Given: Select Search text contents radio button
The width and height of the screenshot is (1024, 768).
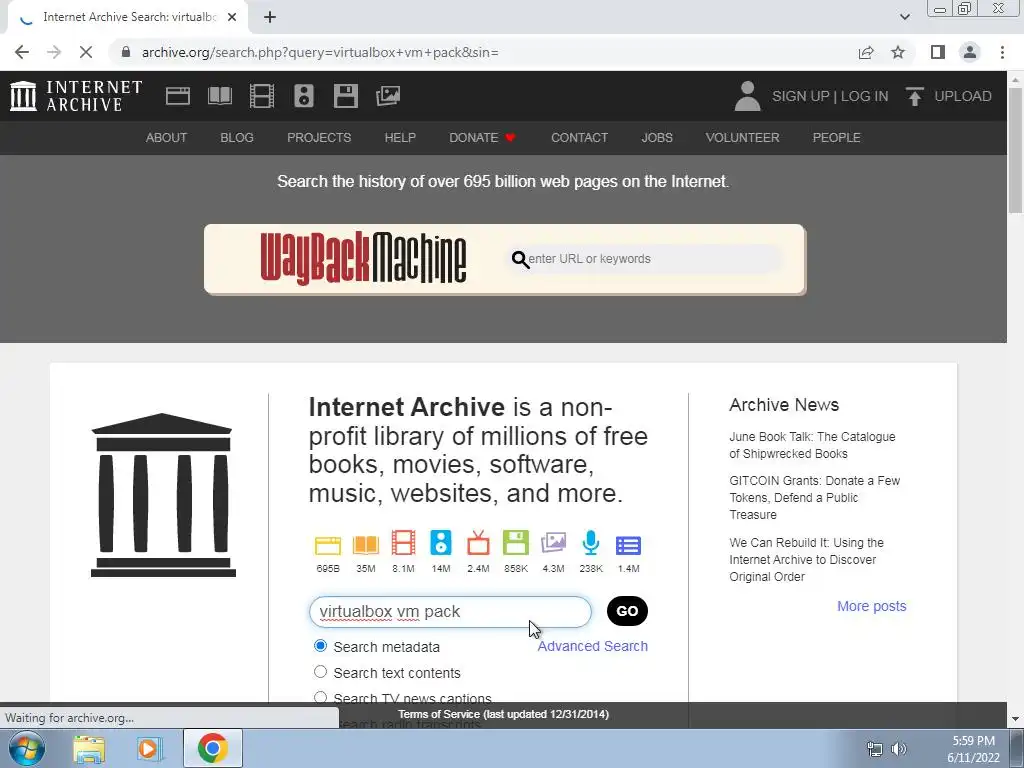Looking at the screenshot, I should click(x=320, y=672).
